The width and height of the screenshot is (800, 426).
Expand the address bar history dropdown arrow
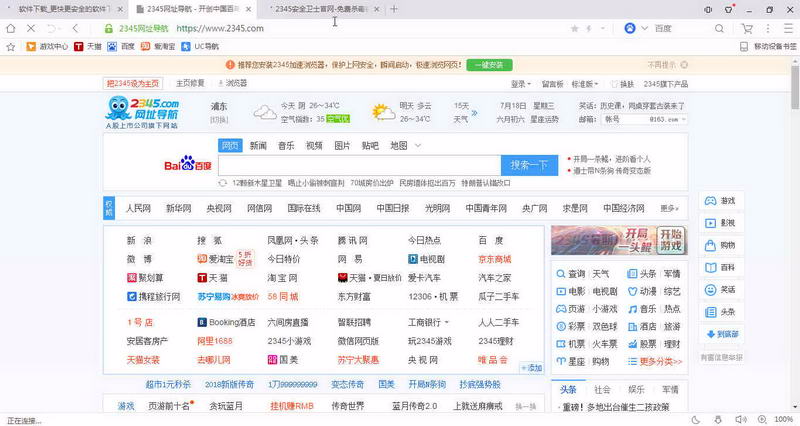[x=603, y=29]
